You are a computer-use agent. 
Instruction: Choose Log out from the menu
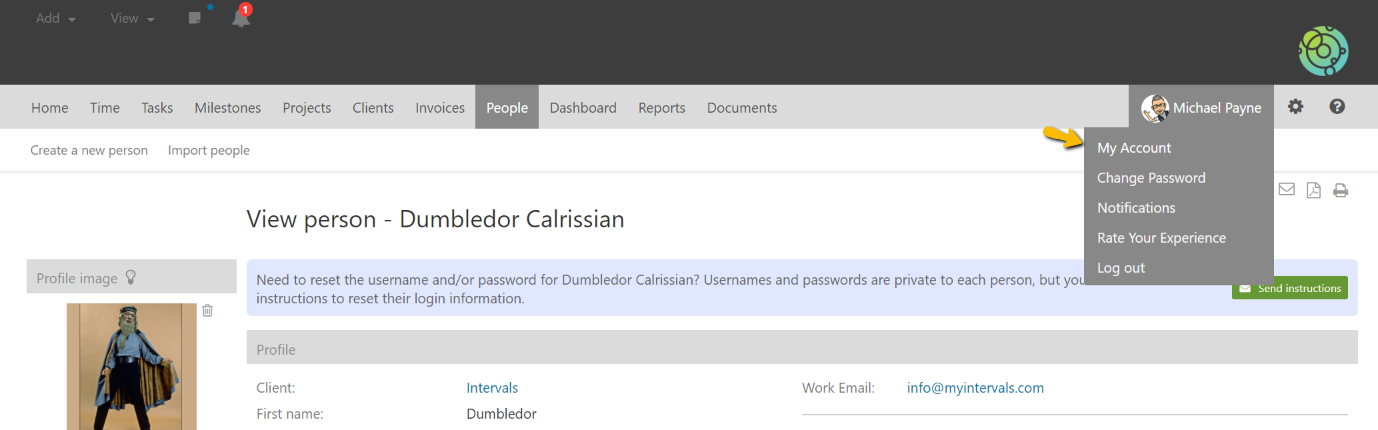click(1121, 268)
